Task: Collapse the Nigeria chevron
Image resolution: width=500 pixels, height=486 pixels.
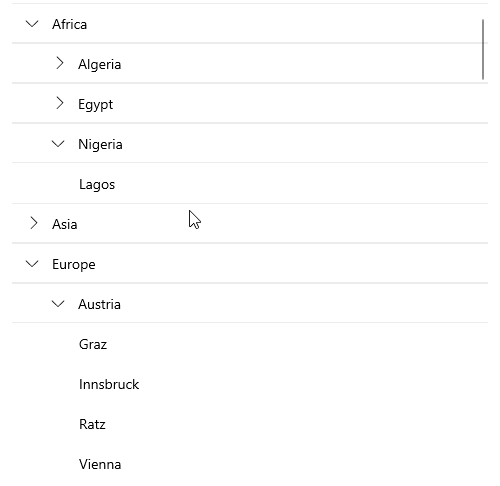Action: pos(58,144)
